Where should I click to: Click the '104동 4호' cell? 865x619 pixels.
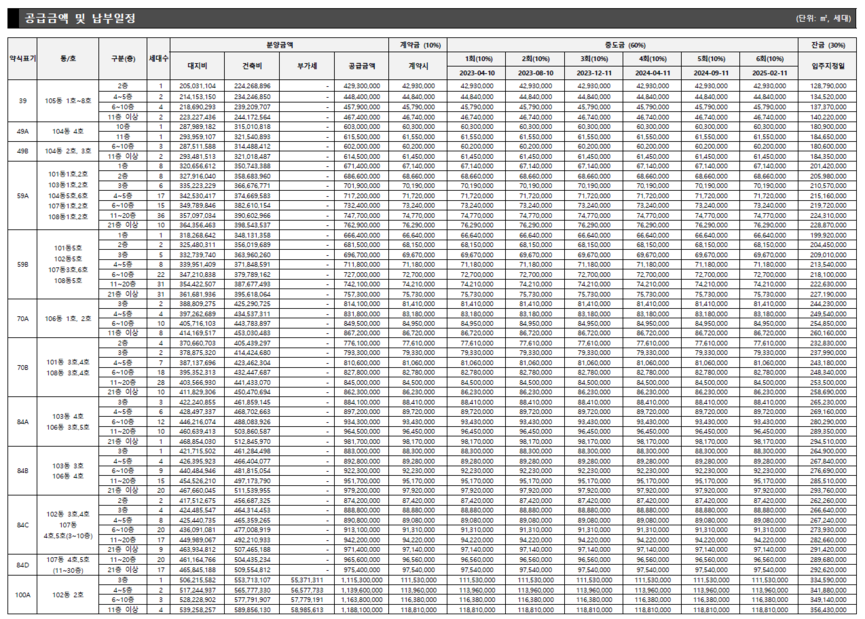pyautogui.click(x=68, y=131)
